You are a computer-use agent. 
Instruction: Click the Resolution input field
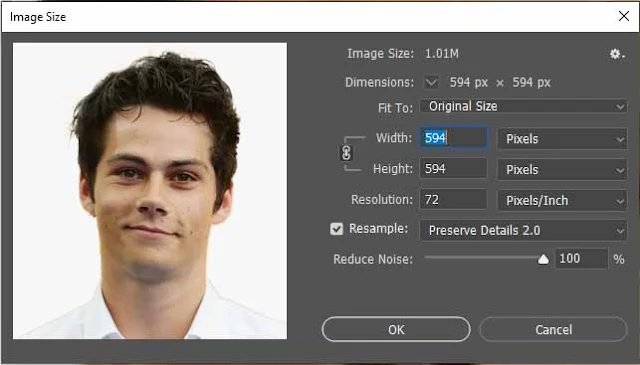point(453,199)
